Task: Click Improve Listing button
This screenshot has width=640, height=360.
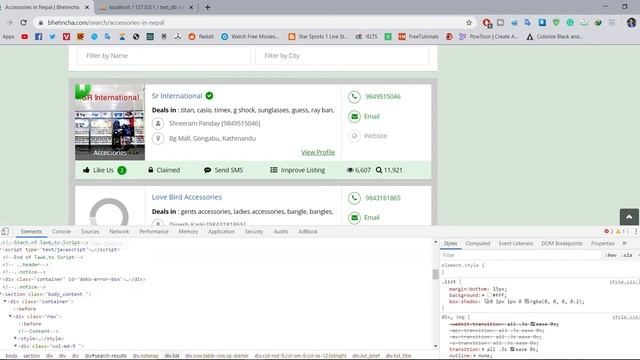Action: (298, 170)
